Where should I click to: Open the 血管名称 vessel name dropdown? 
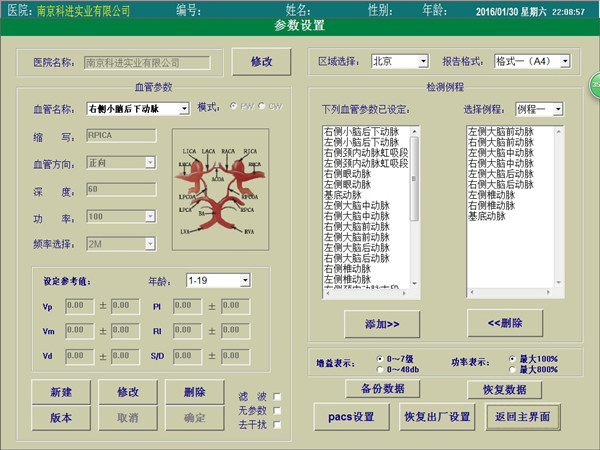(138, 108)
